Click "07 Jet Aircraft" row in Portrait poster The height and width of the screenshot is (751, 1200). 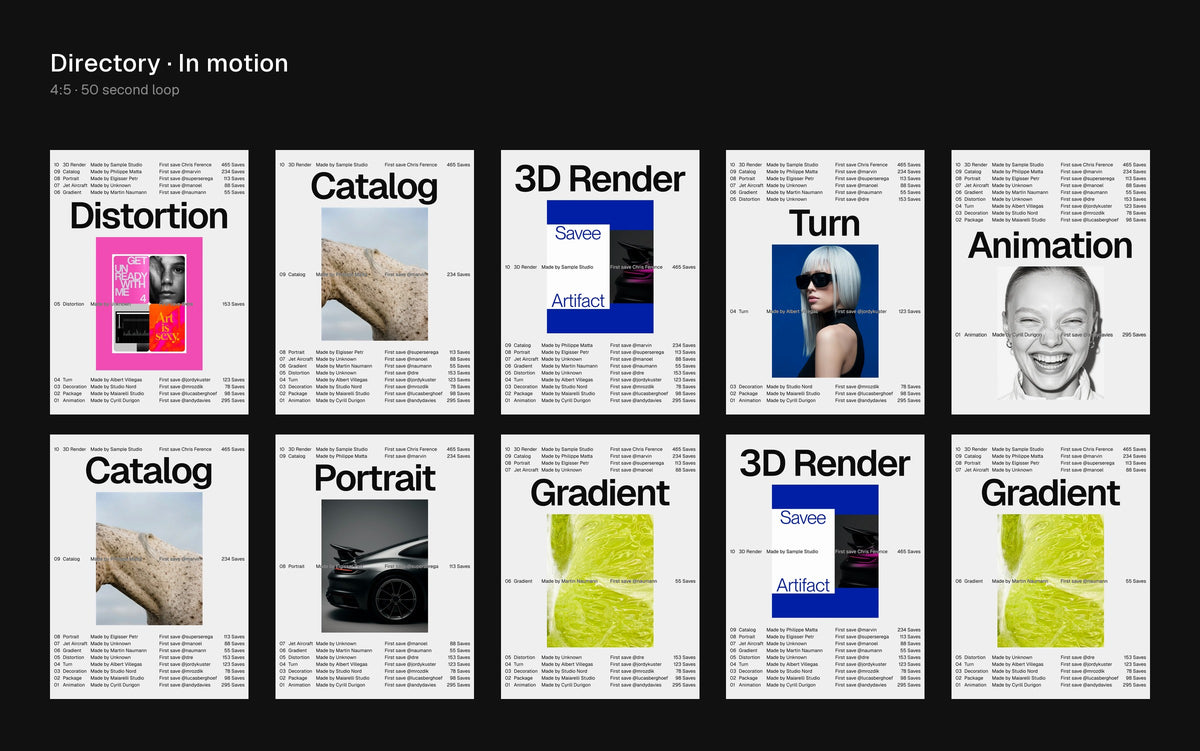[x=375, y=644]
